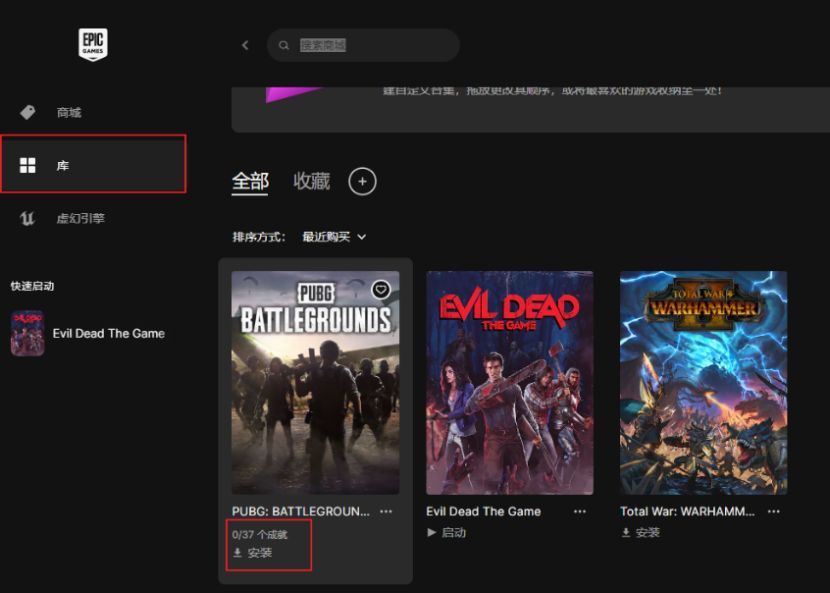The image size is (830, 593).
Task: Click the Evil Dead The Game card title
Action: click(483, 511)
